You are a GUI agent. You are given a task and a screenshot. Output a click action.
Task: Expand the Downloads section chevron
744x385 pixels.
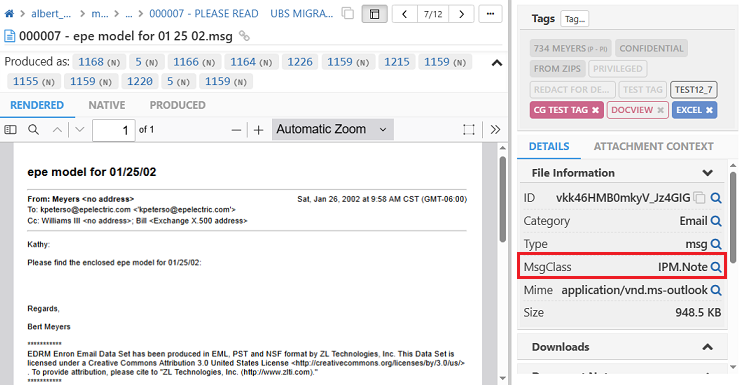point(707,347)
